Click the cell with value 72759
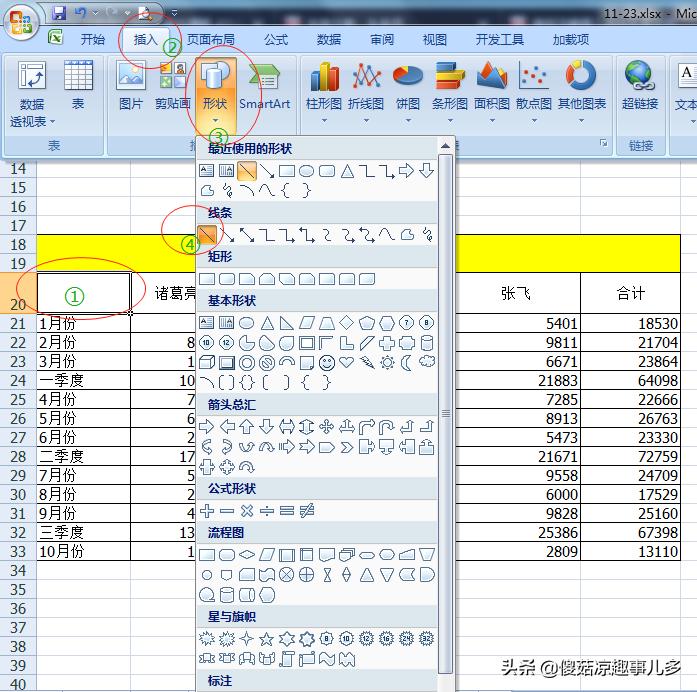The width and height of the screenshot is (697, 692). pos(630,456)
